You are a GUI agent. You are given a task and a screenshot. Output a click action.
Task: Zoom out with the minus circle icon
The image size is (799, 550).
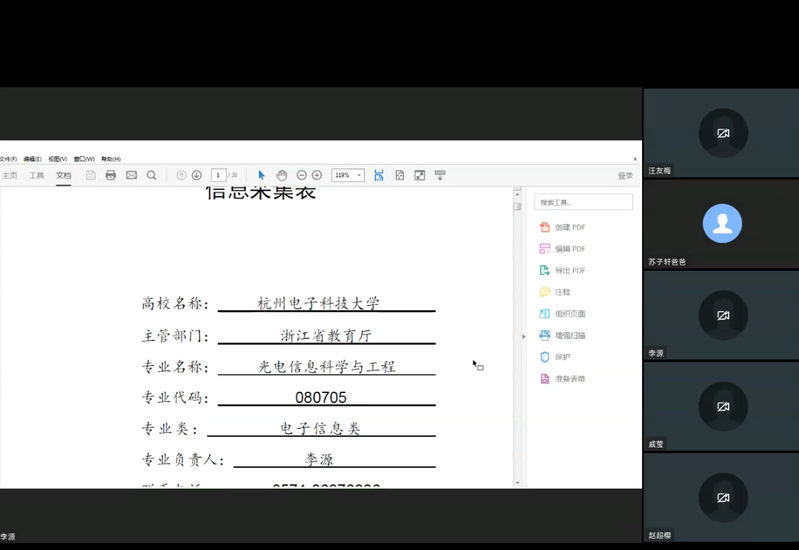point(302,175)
